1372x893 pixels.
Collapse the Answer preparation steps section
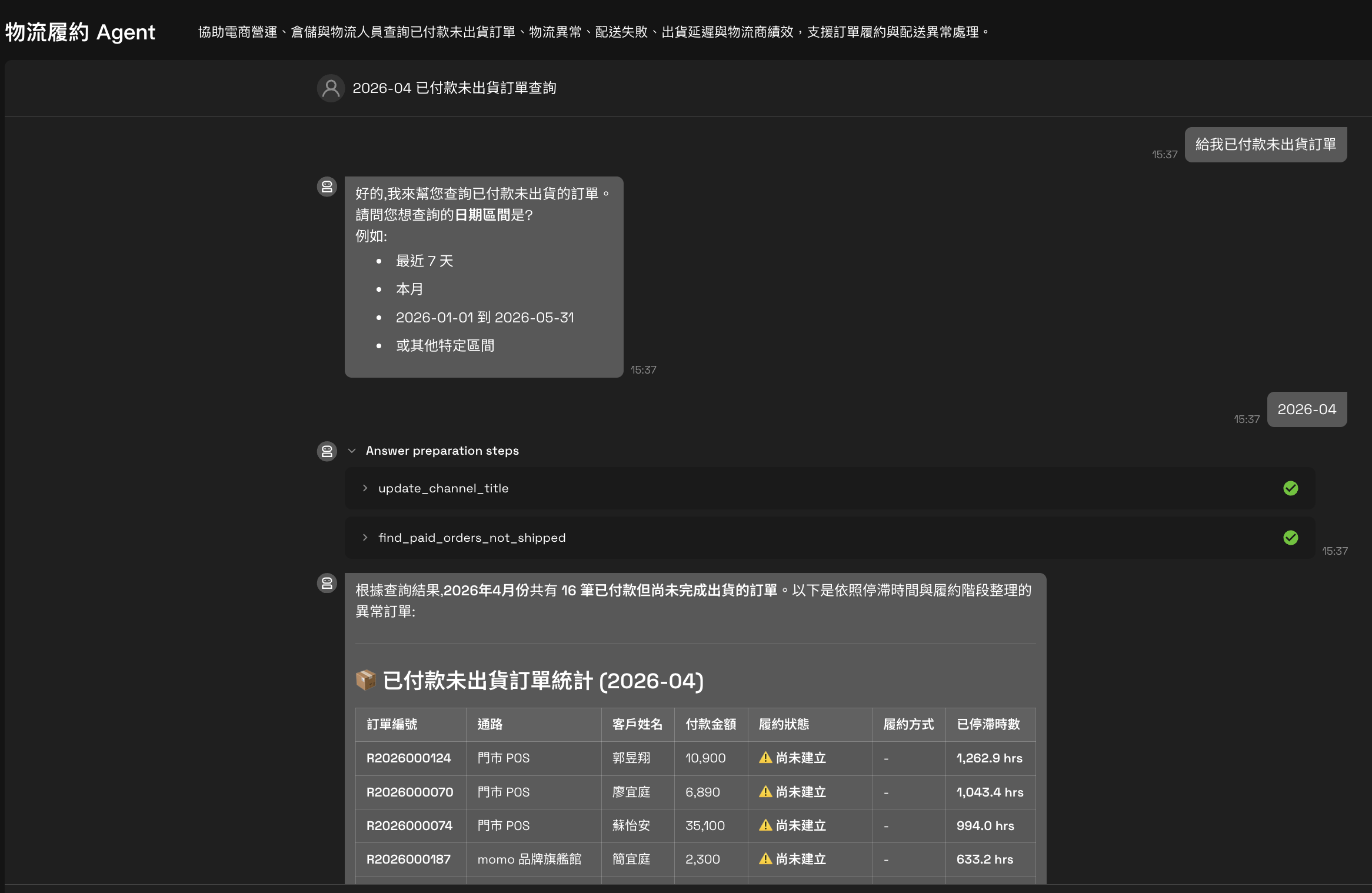tap(352, 451)
